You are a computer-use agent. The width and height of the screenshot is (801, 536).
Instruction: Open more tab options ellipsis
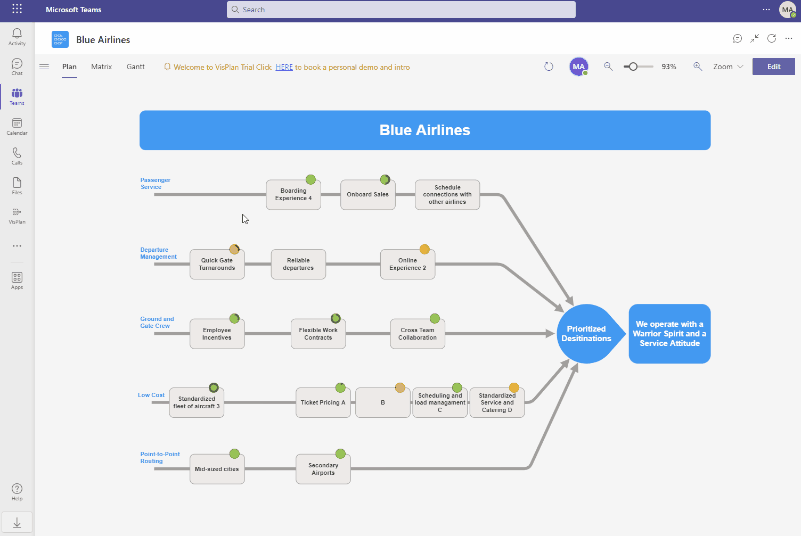click(789, 38)
